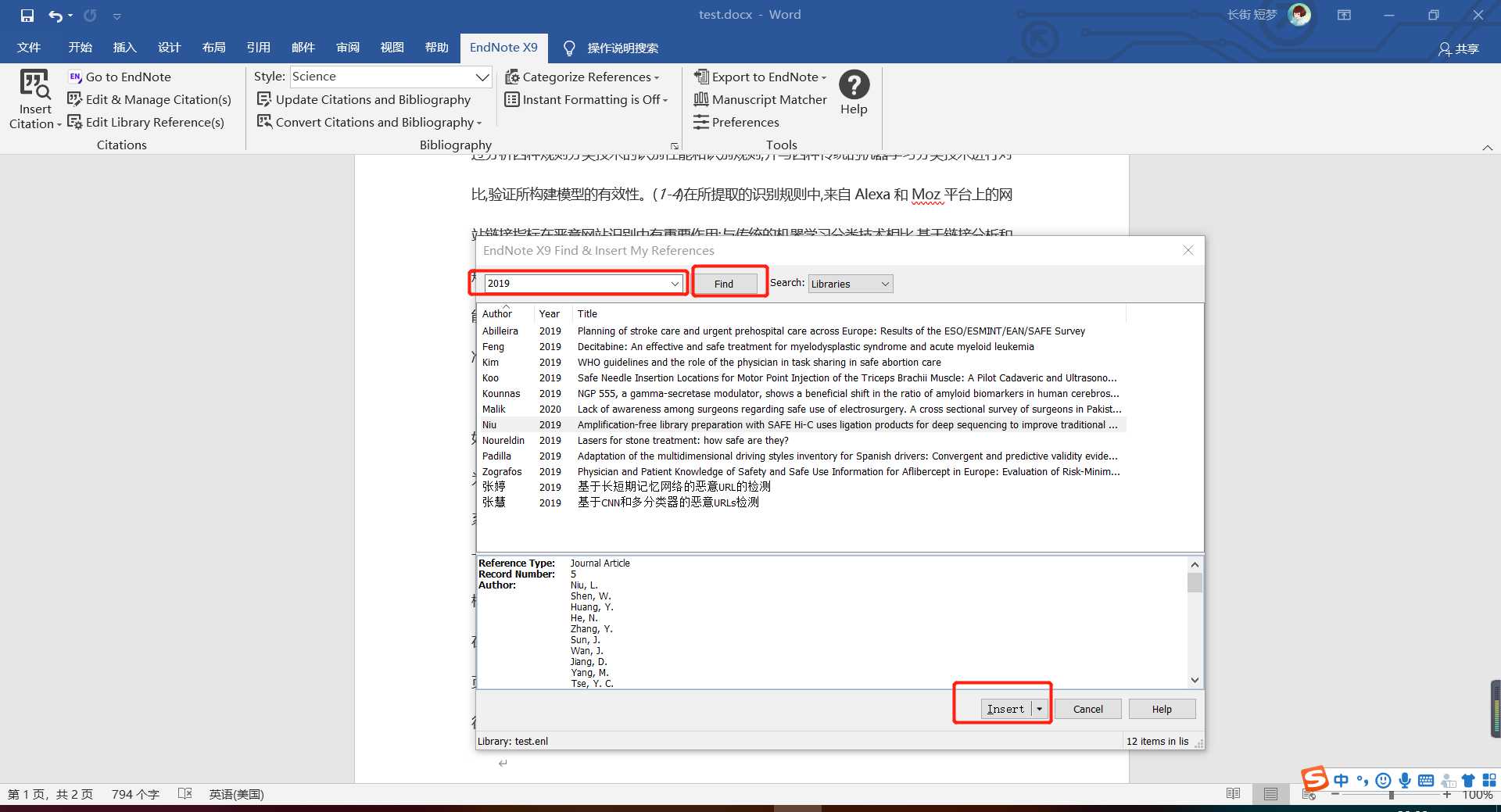Open Edit & Manage Citation(s)
Viewport: 1501px width, 812px height.
pyautogui.click(x=149, y=99)
